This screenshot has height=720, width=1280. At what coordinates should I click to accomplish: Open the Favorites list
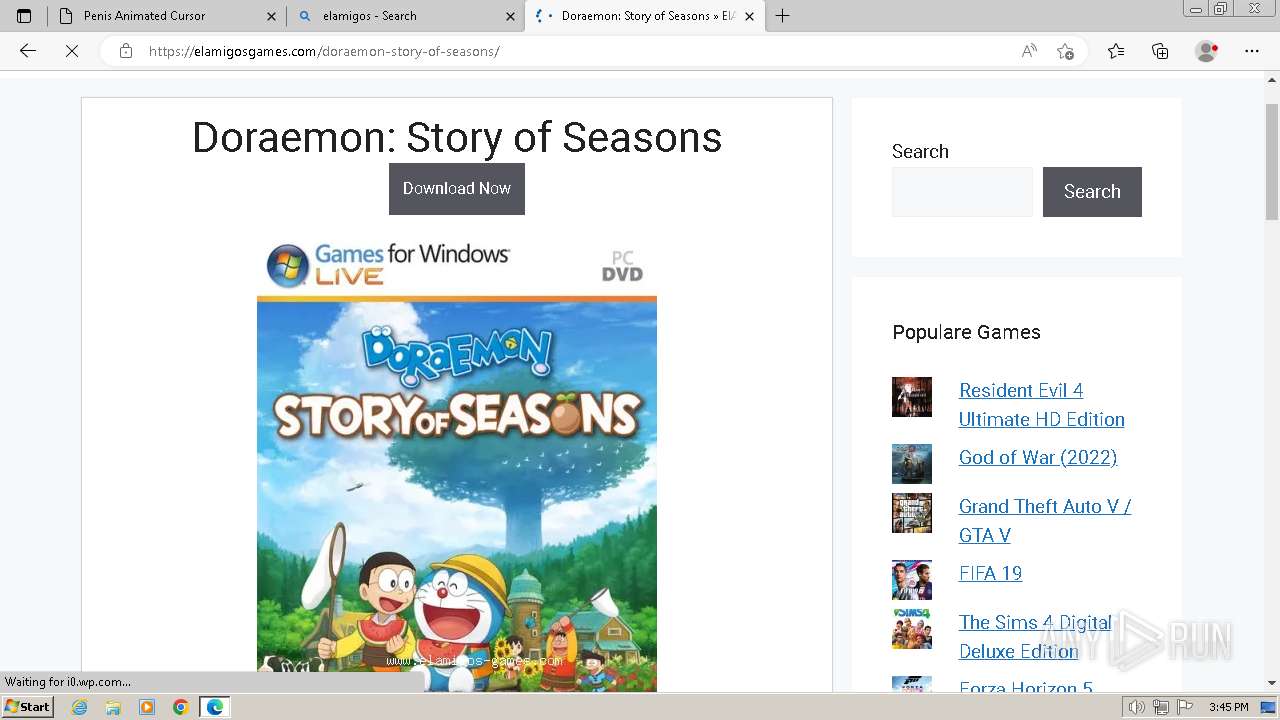click(x=1116, y=51)
